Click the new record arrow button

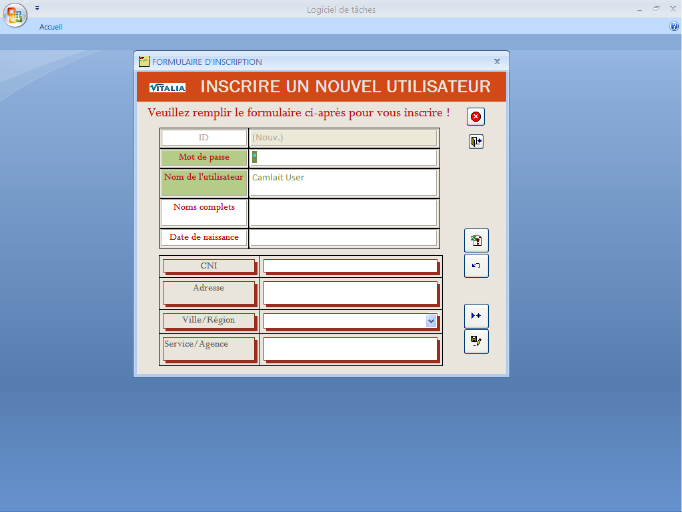[x=476, y=316]
